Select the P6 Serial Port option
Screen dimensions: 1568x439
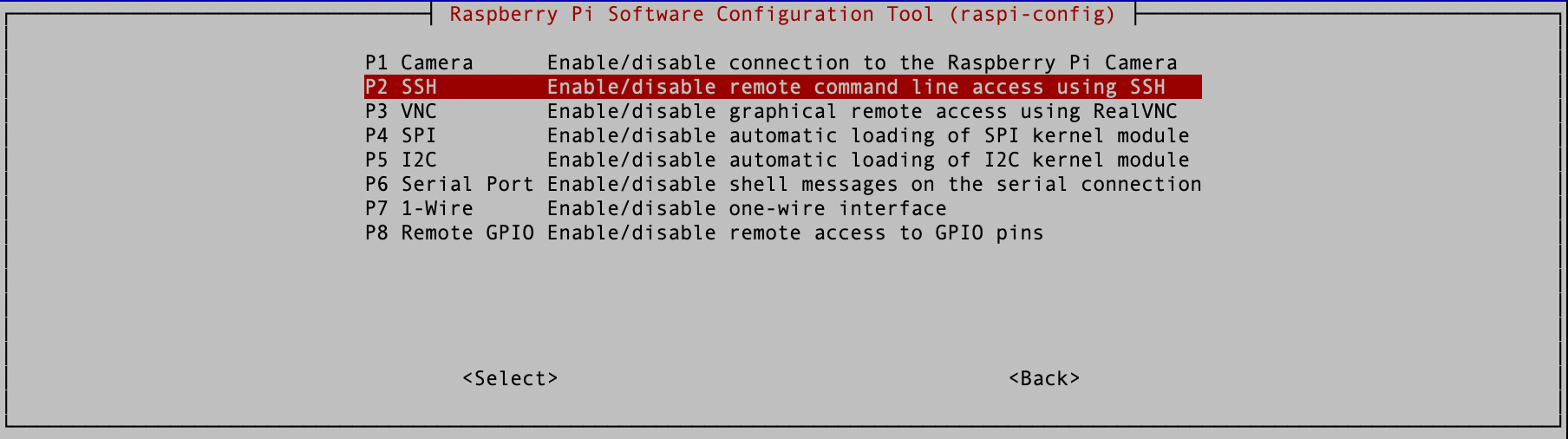pos(448,185)
